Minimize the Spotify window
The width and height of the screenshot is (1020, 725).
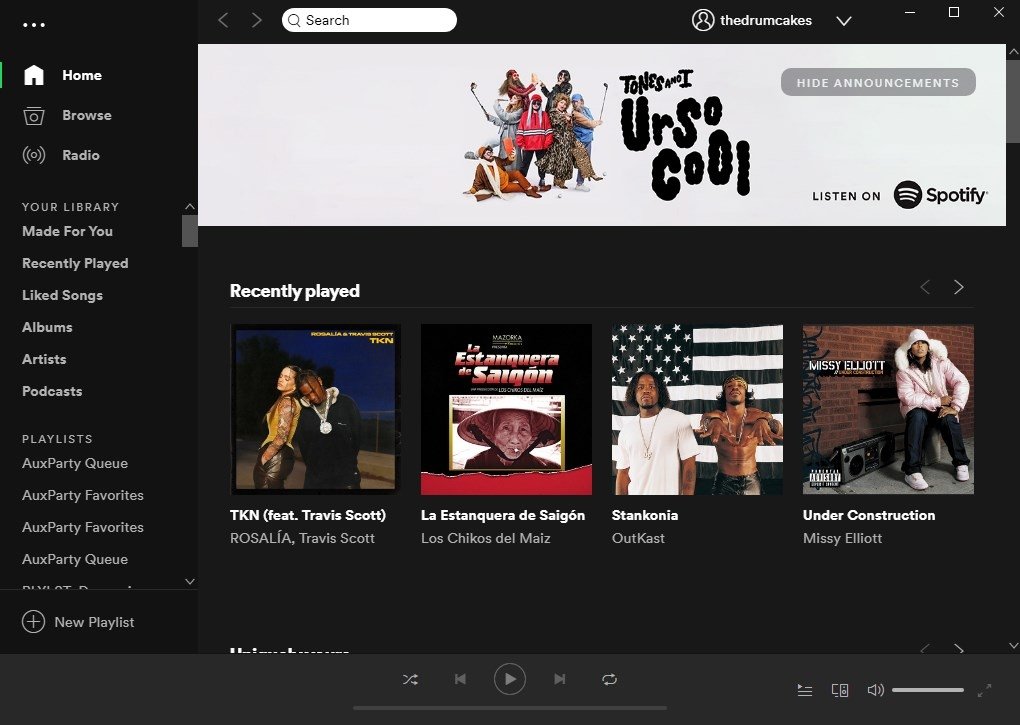910,12
